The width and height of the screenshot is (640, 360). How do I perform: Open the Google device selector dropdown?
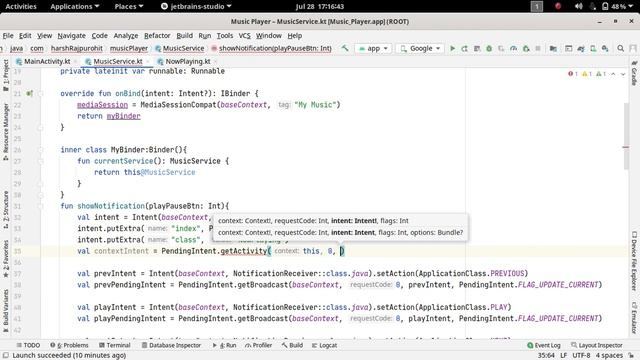(x=420, y=48)
